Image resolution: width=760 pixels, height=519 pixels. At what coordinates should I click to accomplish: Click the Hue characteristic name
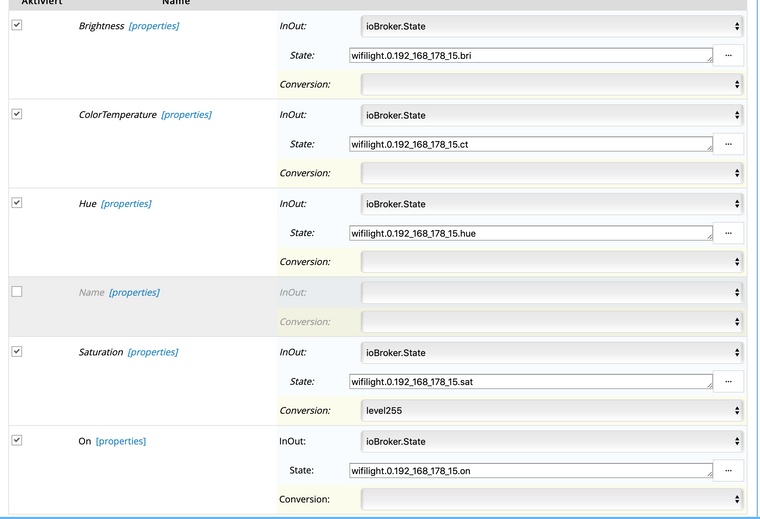88,204
